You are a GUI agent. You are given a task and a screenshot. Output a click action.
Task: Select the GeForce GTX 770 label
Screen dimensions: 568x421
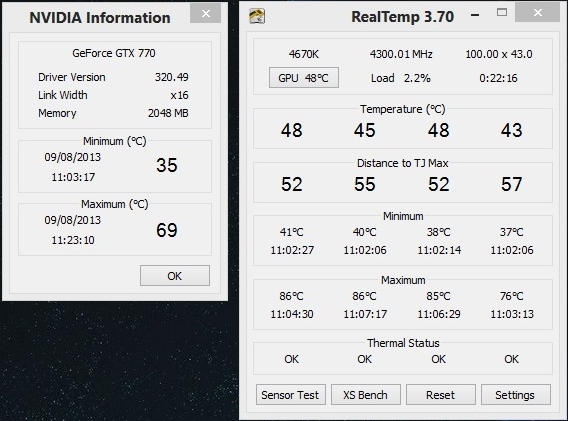coord(114,53)
